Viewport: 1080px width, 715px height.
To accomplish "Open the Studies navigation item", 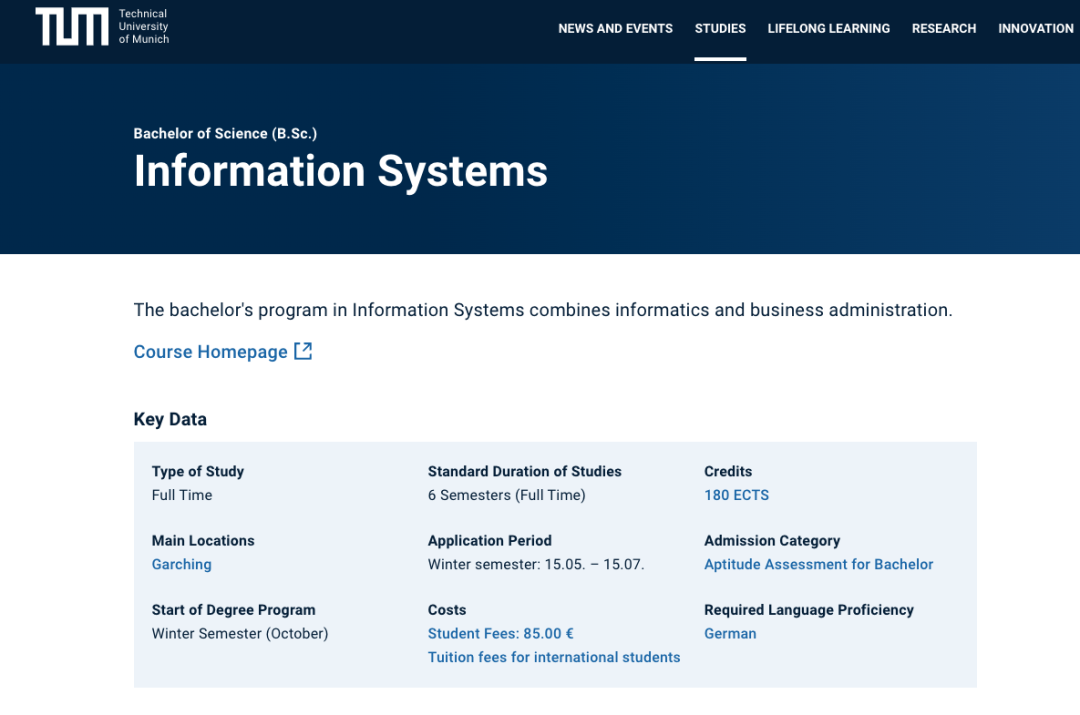I will click(720, 28).
